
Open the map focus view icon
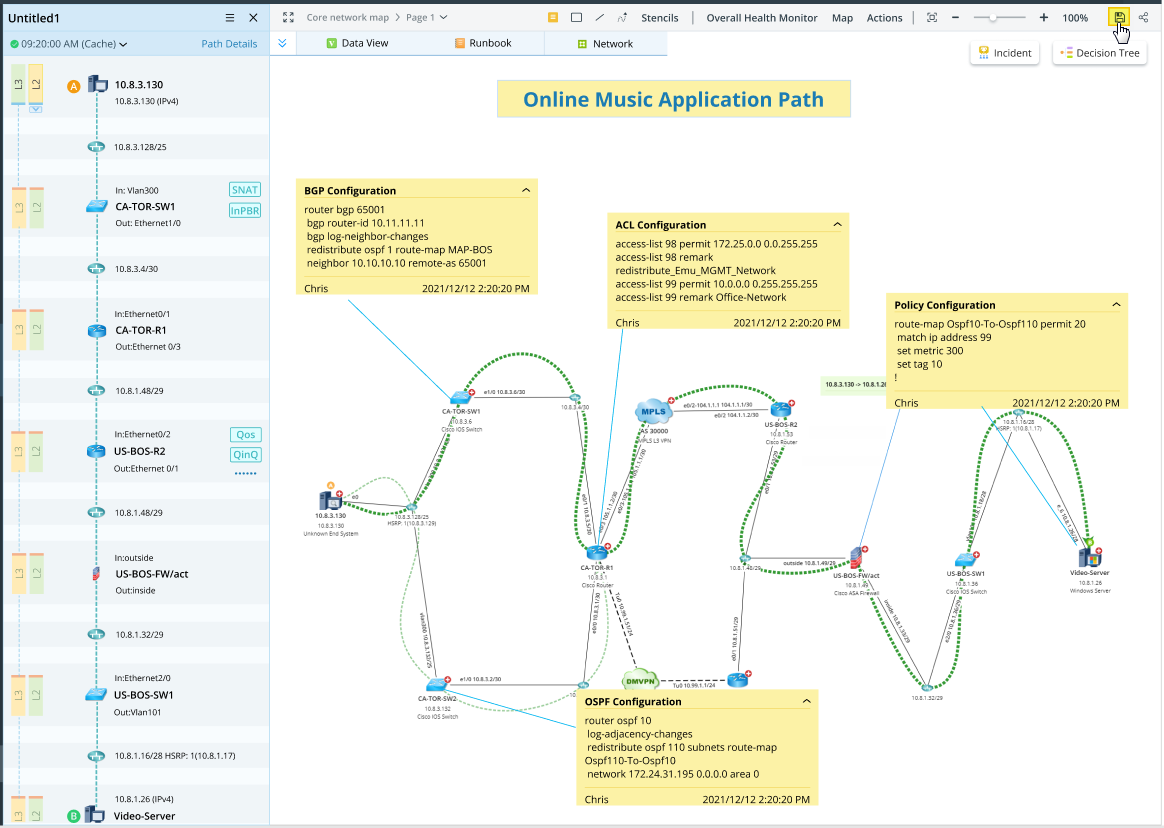(x=932, y=17)
